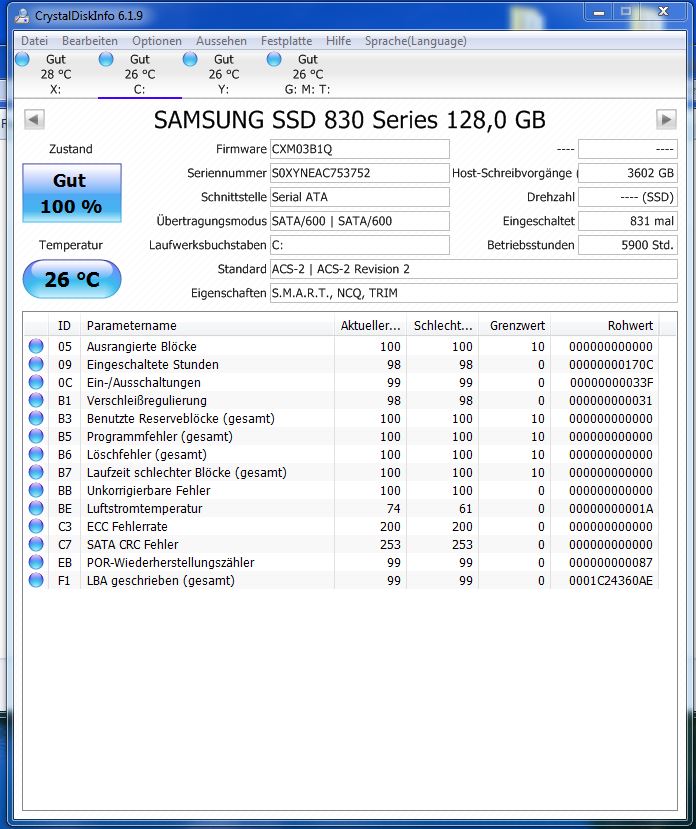Image resolution: width=696 pixels, height=829 pixels.
Task: Click status orb for Ein-/Ausschaltungen
Action: pyautogui.click(x=36, y=382)
